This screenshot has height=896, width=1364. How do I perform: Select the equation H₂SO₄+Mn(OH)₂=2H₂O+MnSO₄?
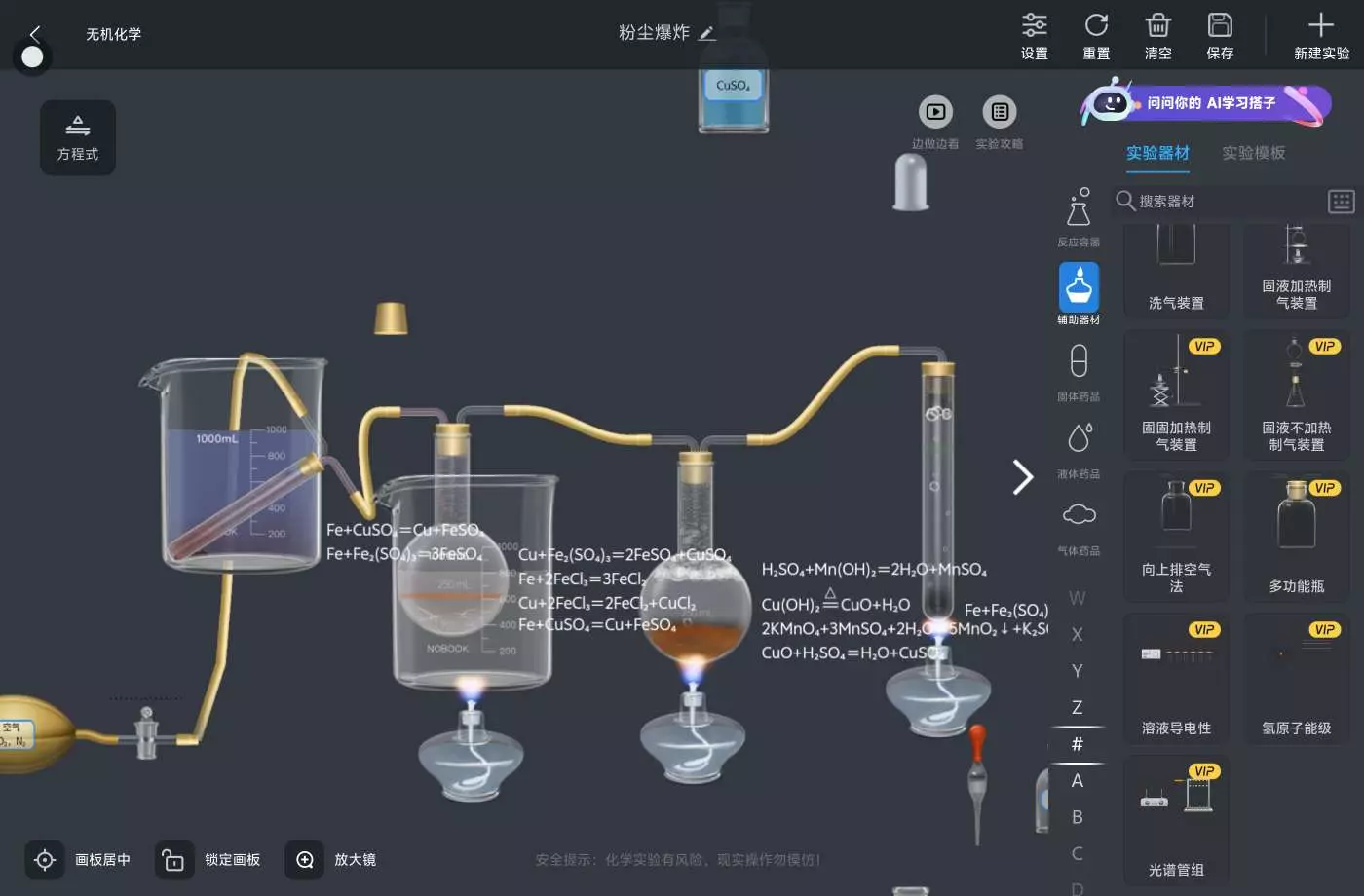coord(874,569)
